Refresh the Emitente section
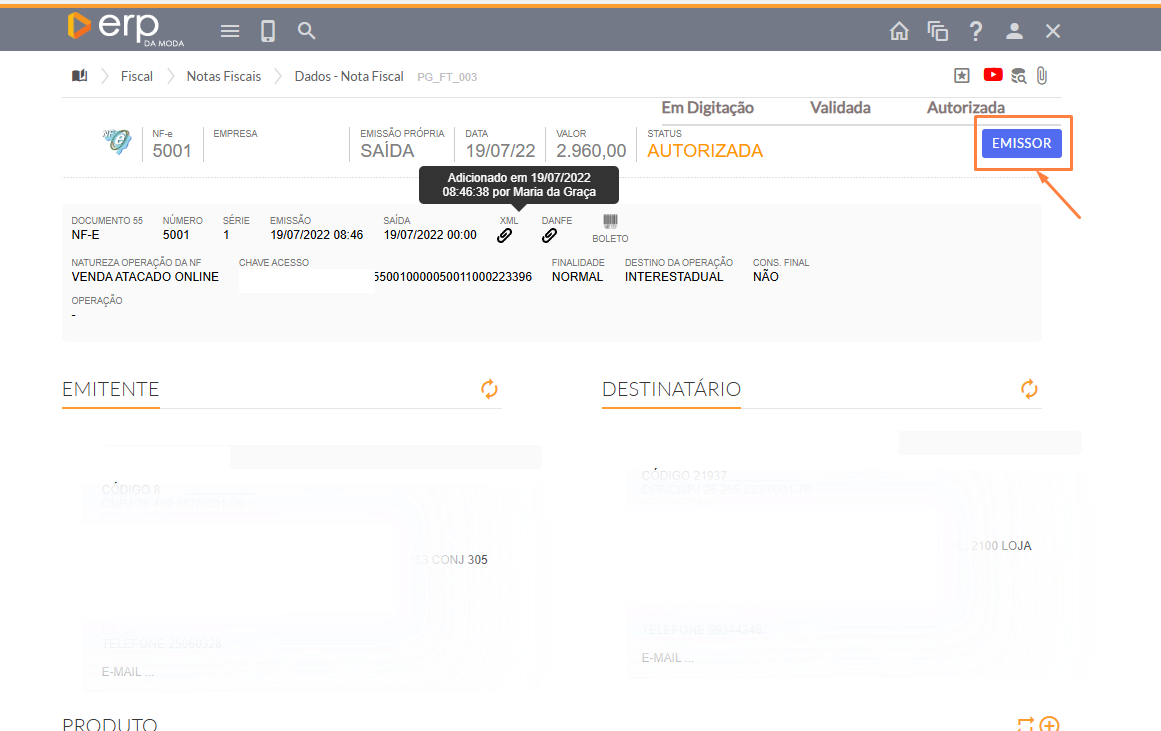This screenshot has width=1161, height=731. (x=489, y=389)
